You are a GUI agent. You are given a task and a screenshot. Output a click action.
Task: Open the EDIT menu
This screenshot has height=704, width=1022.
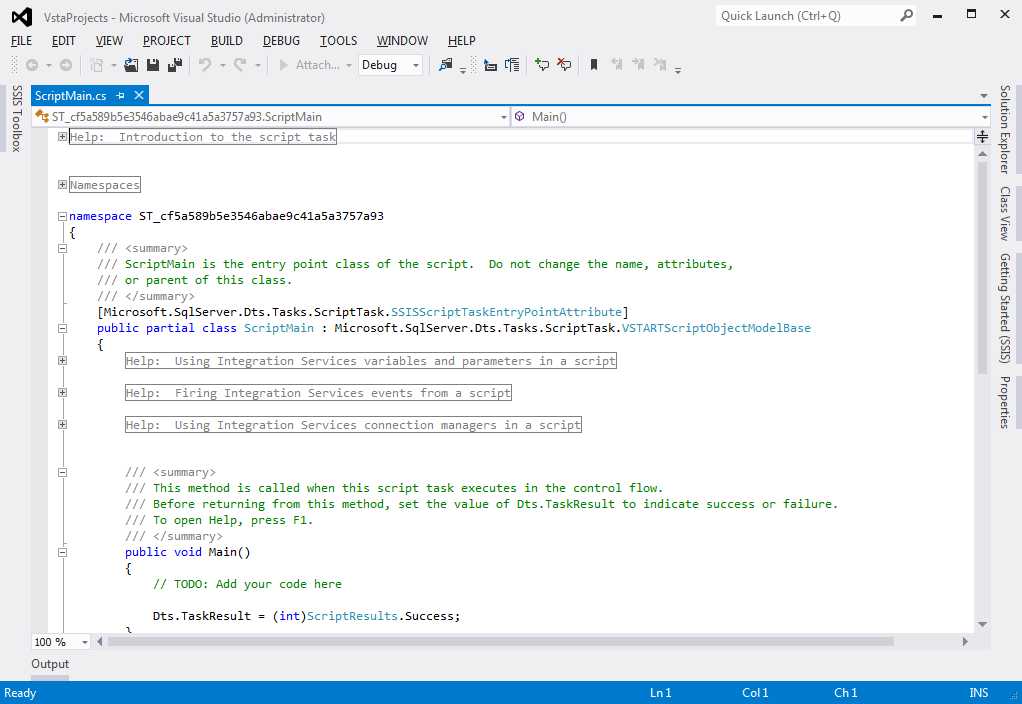point(63,40)
